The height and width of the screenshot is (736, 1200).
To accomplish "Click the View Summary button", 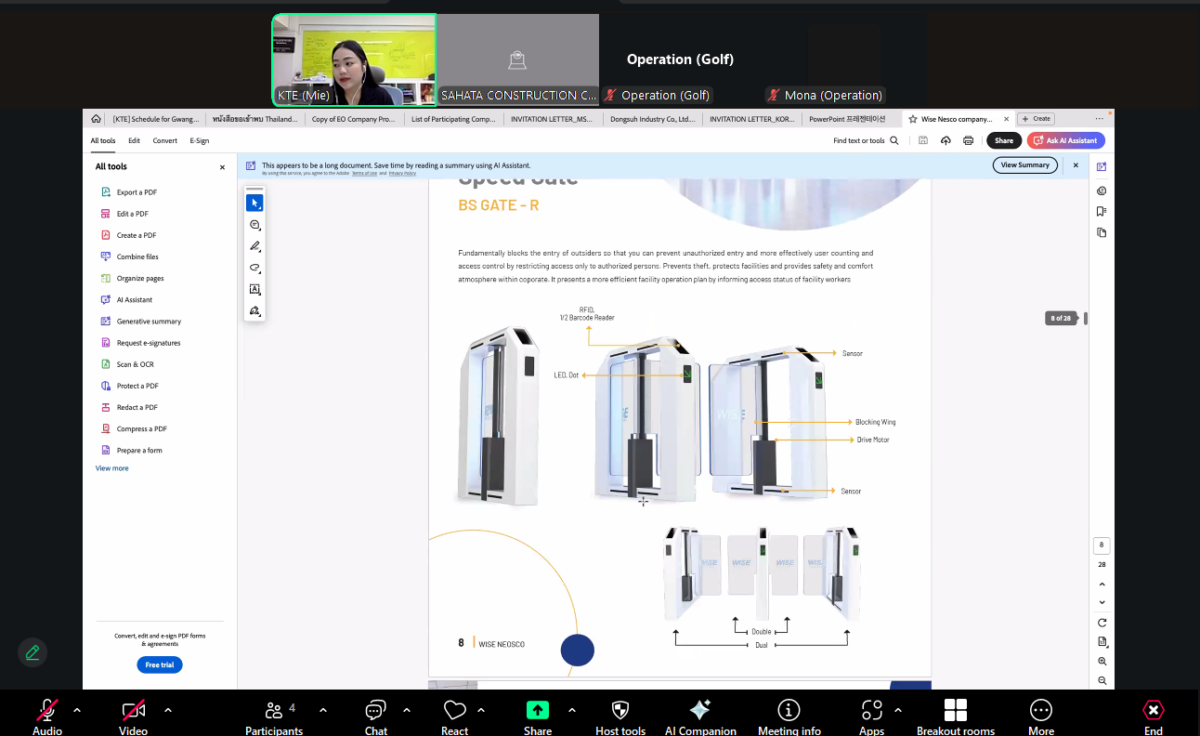I will (x=1024, y=165).
